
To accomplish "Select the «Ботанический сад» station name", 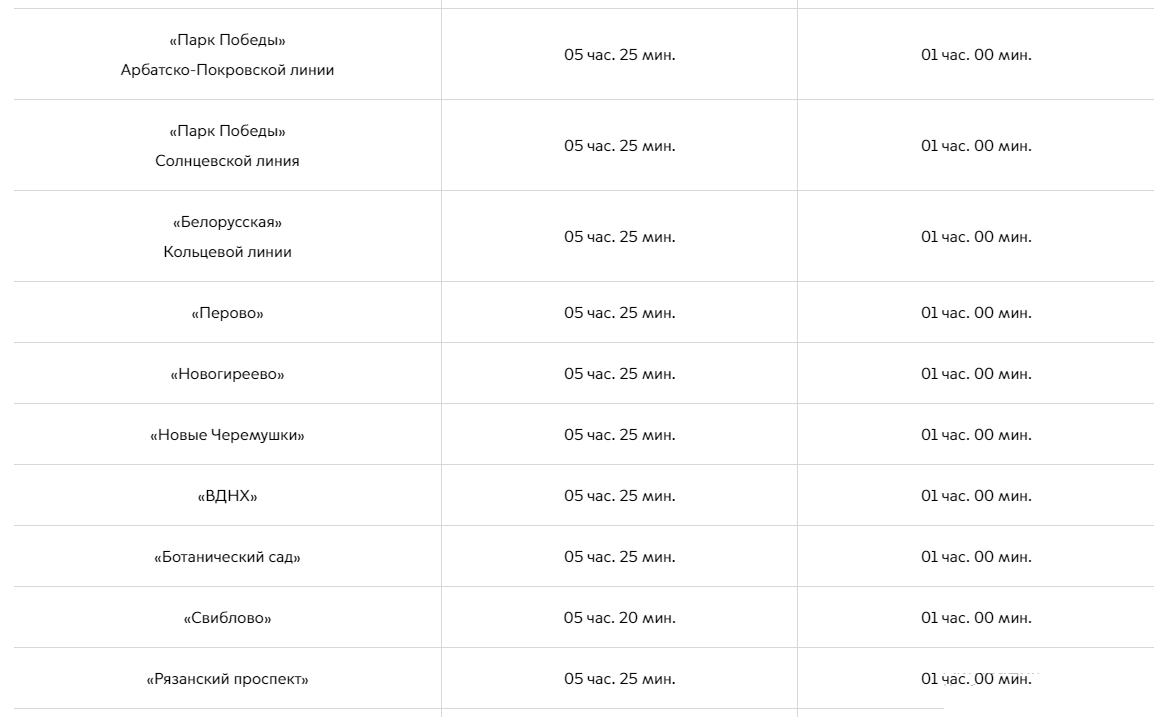I will [227, 557].
